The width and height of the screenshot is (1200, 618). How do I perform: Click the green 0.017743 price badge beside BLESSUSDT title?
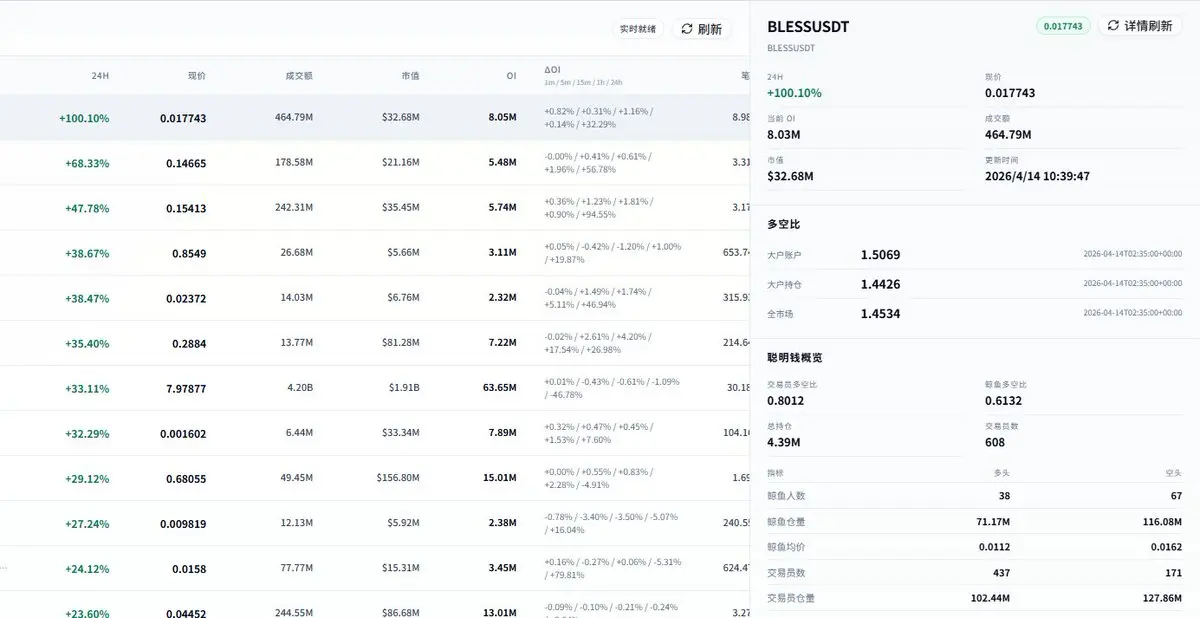tap(1063, 26)
